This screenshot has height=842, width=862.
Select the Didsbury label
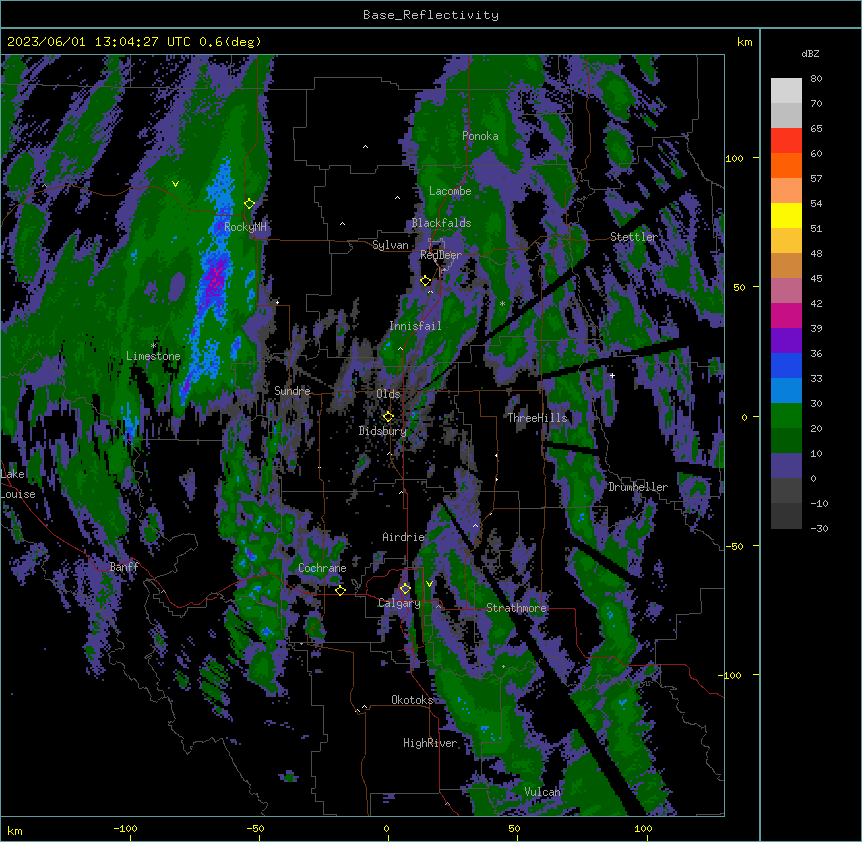383,431
